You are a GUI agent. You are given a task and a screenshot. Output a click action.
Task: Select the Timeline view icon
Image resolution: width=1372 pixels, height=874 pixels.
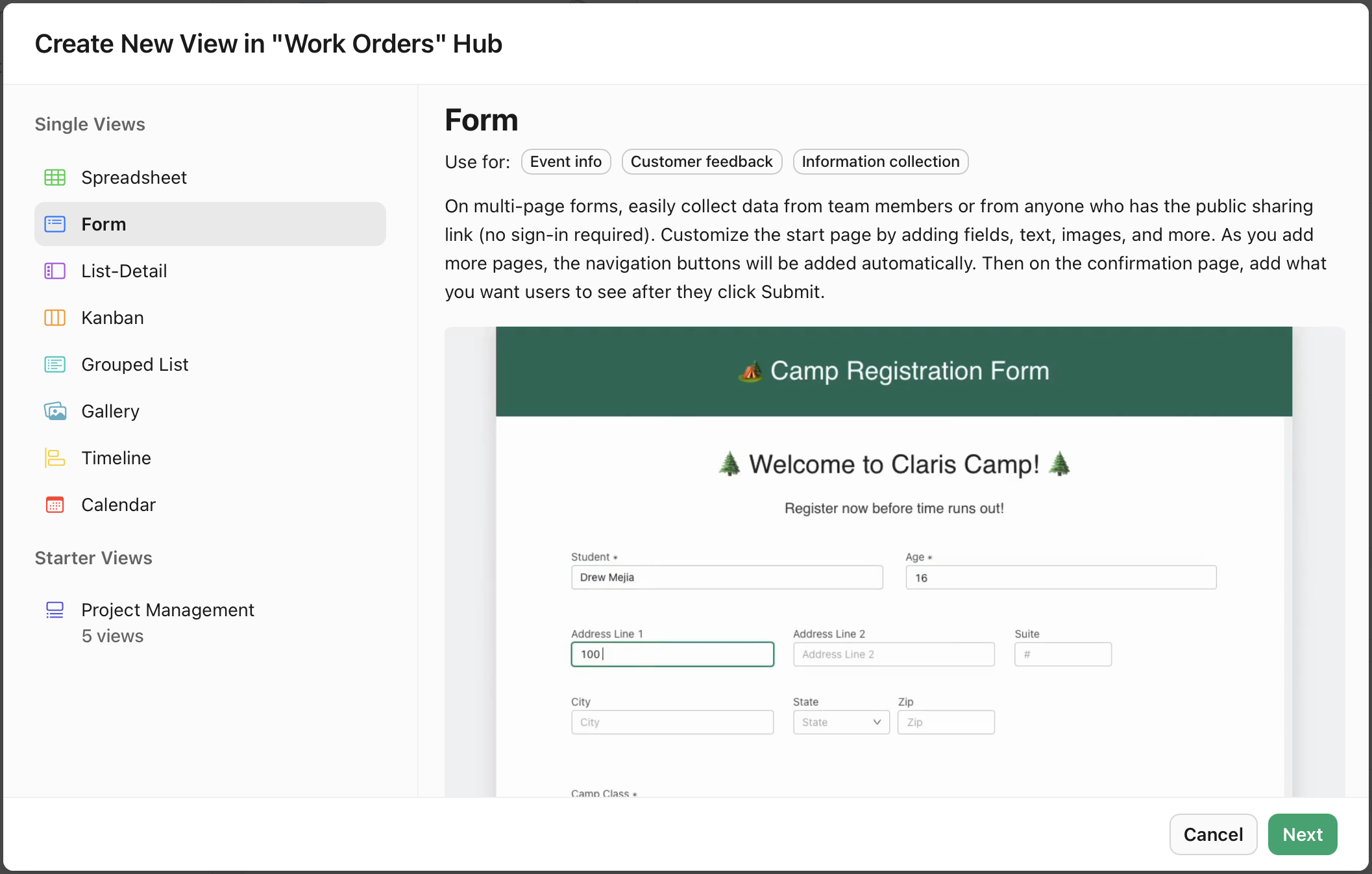coord(55,458)
